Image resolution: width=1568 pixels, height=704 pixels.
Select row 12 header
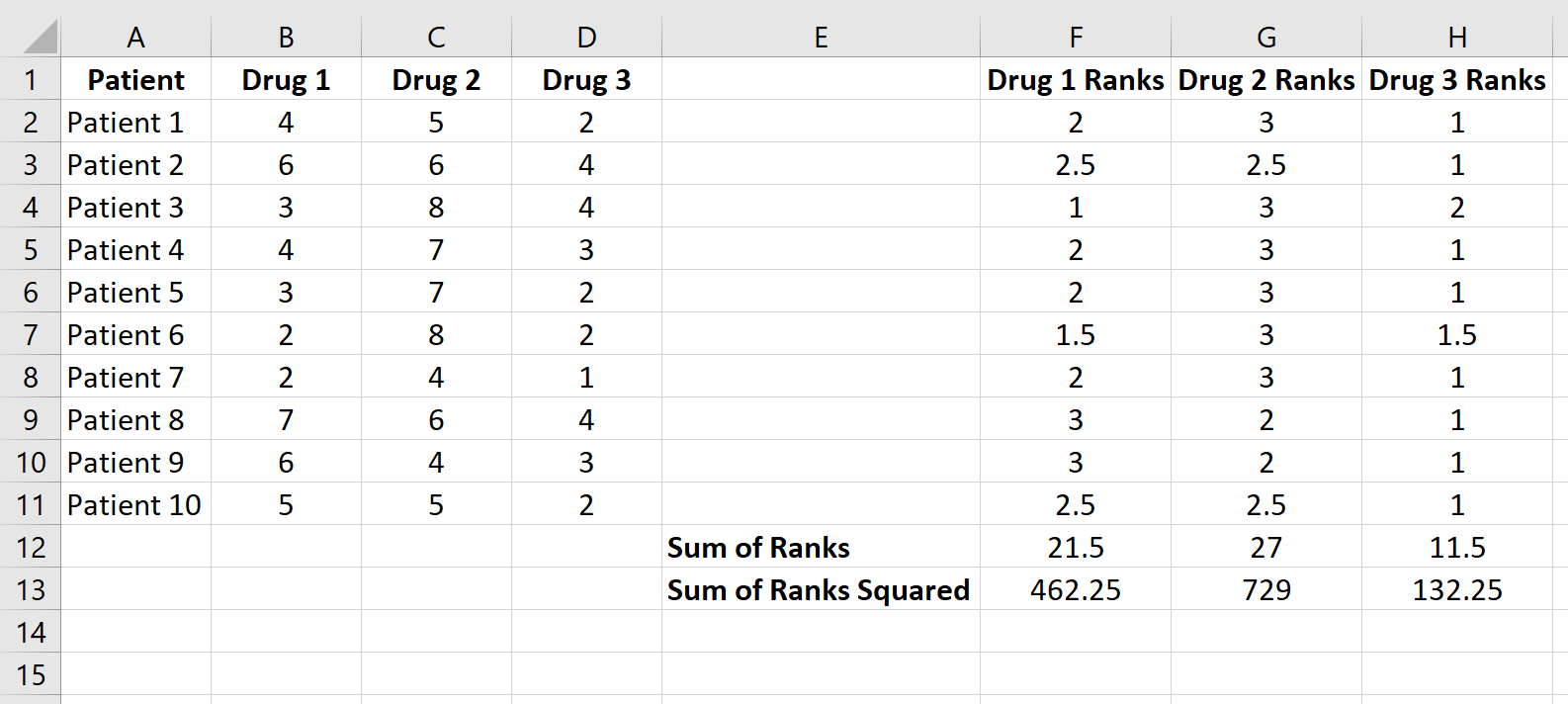pos(31,548)
